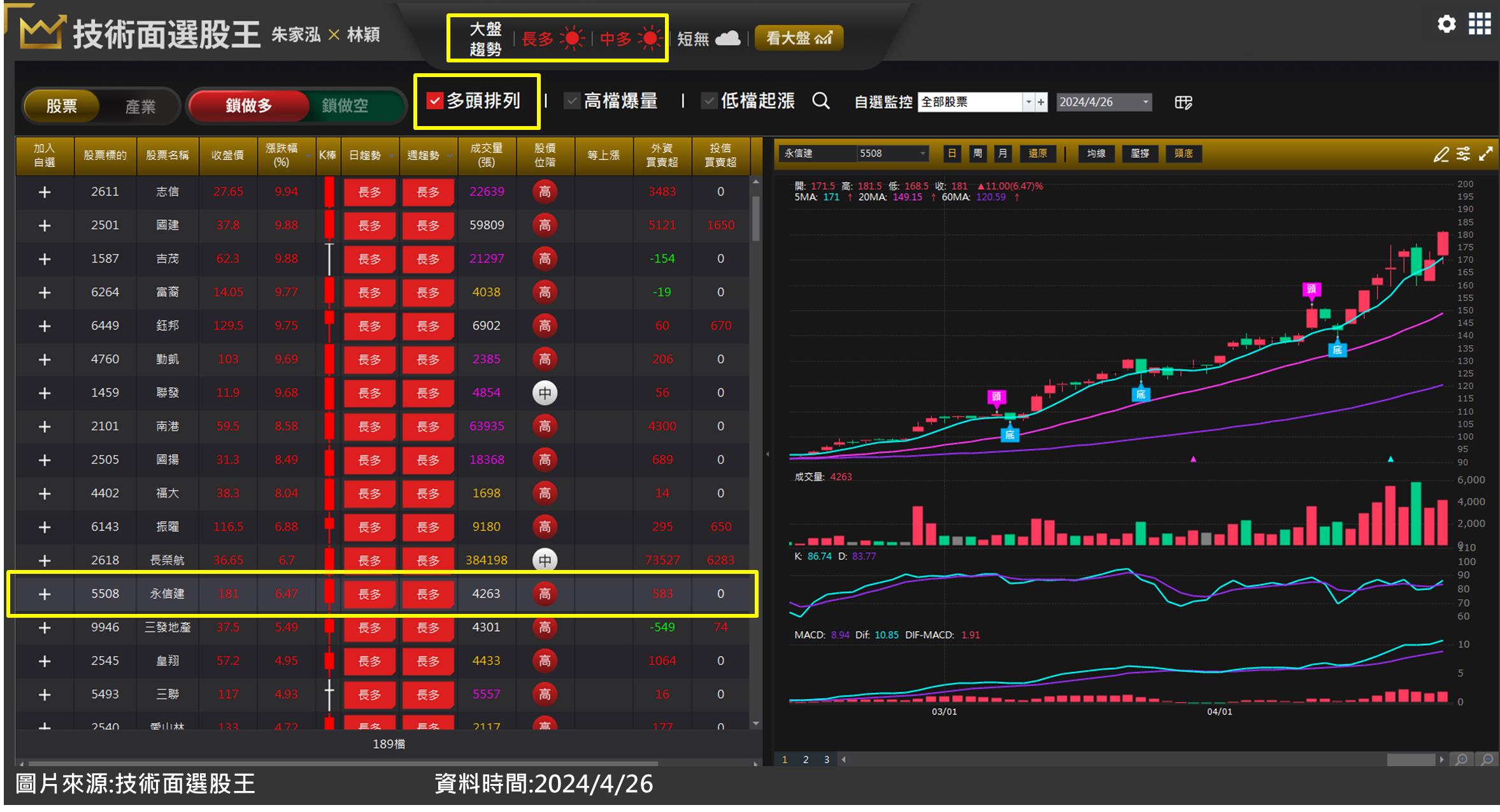Sort by 成交量 column header
This screenshot has width=1500, height=812.
pos(487,155)
